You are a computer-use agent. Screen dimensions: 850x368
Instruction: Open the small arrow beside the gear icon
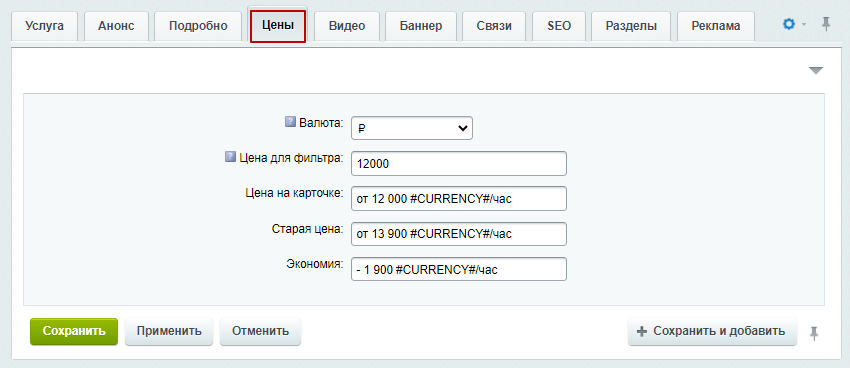pyautogui.click(x=804, y=25)
